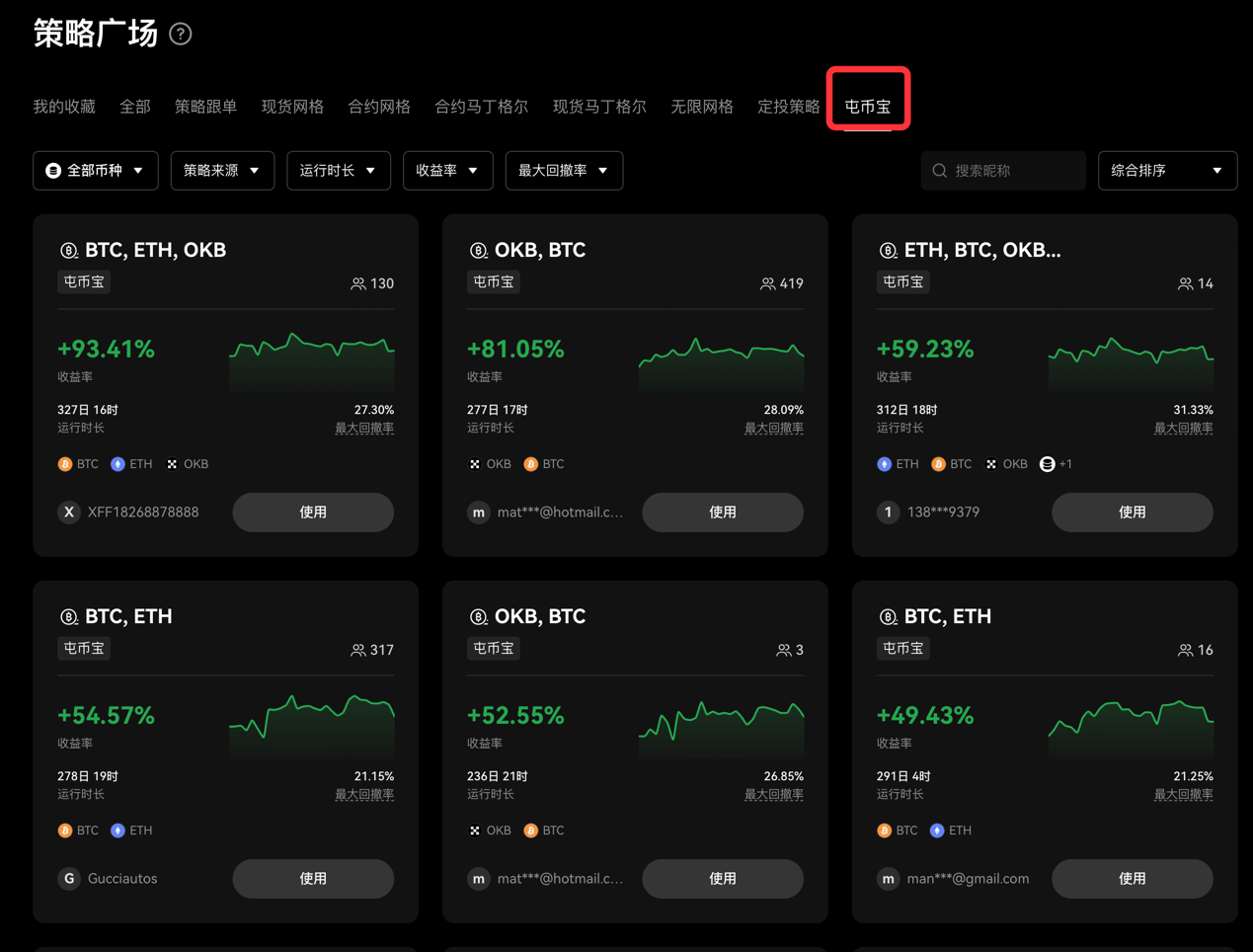Click the m avatar of man***@gmail.com
Screen dimensions: 1253x952
pos(889,879)
